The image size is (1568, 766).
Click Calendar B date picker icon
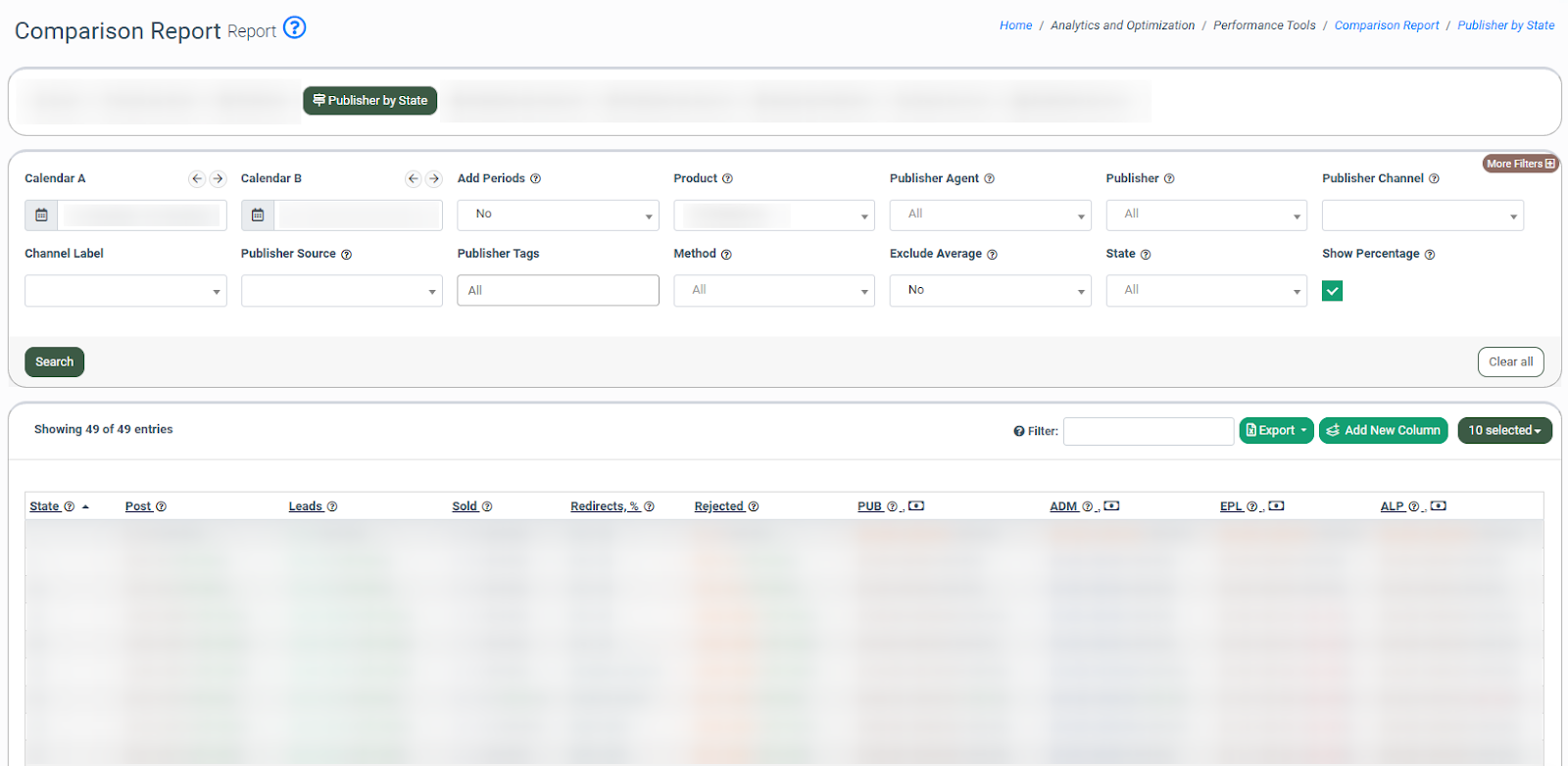click(x=258, y=215)
